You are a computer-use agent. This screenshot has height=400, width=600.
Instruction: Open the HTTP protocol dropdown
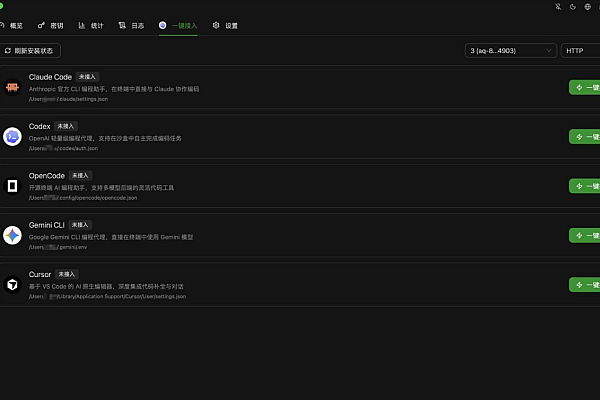coord(580,51)
